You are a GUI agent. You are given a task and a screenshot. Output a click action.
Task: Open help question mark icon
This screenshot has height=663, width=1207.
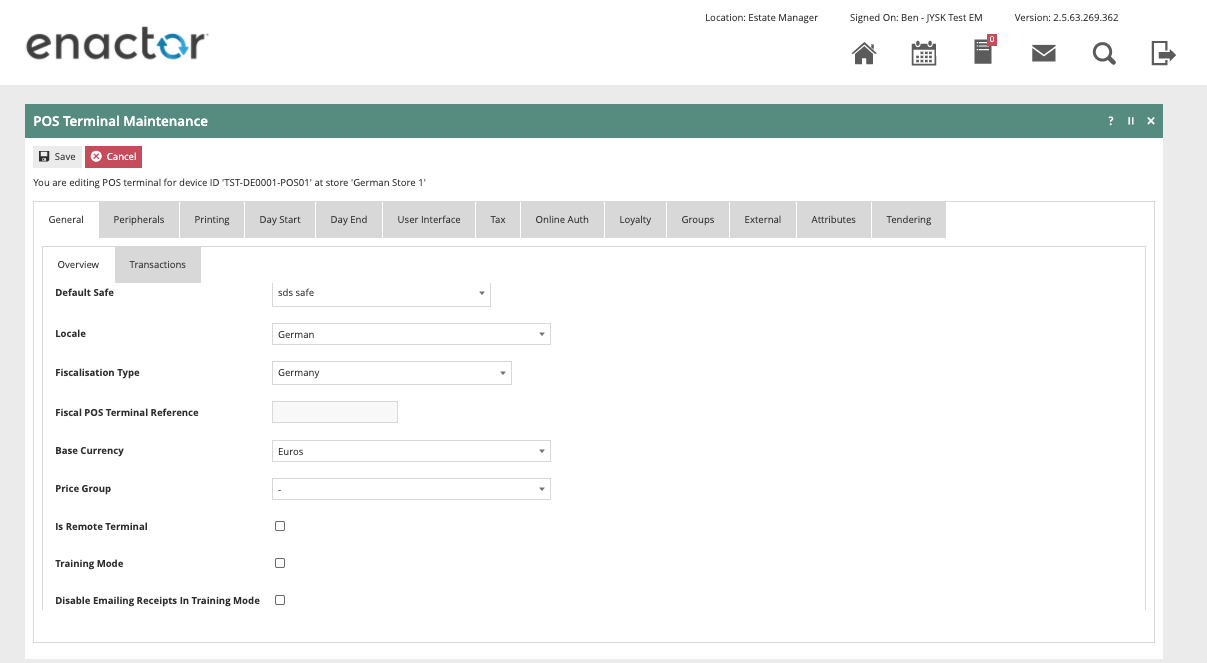[x=1110, y=121]
